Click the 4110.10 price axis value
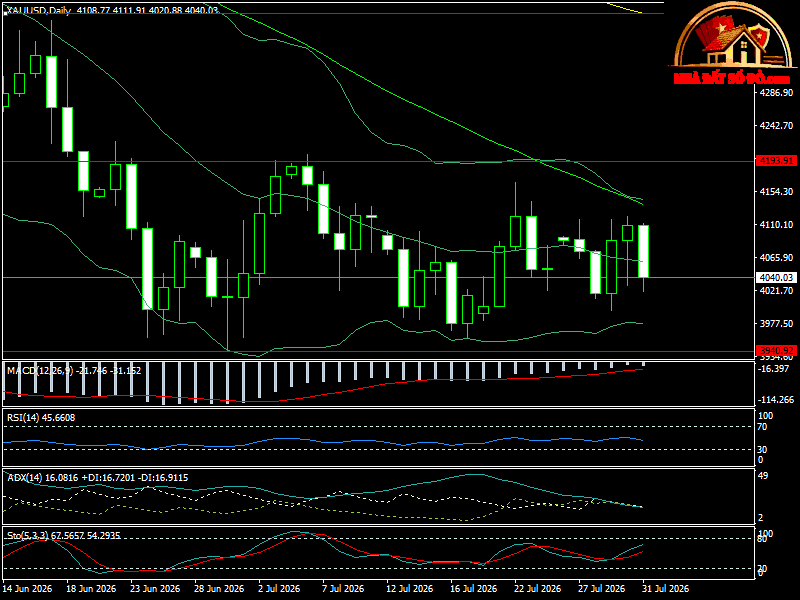Viewport: 800px width, 600px height. point(777,224)
